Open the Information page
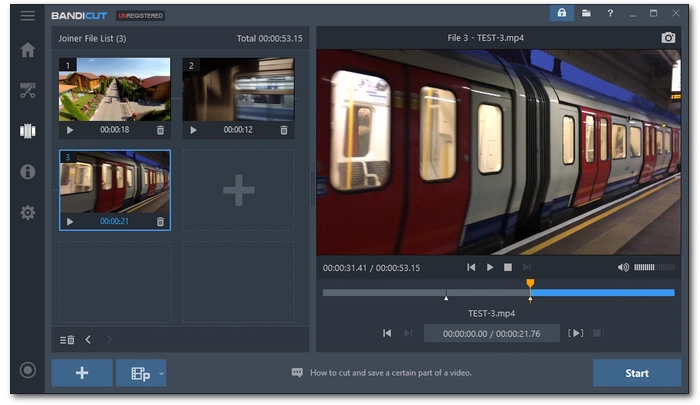This screenshot has height=405, width=700. [27, 171]
